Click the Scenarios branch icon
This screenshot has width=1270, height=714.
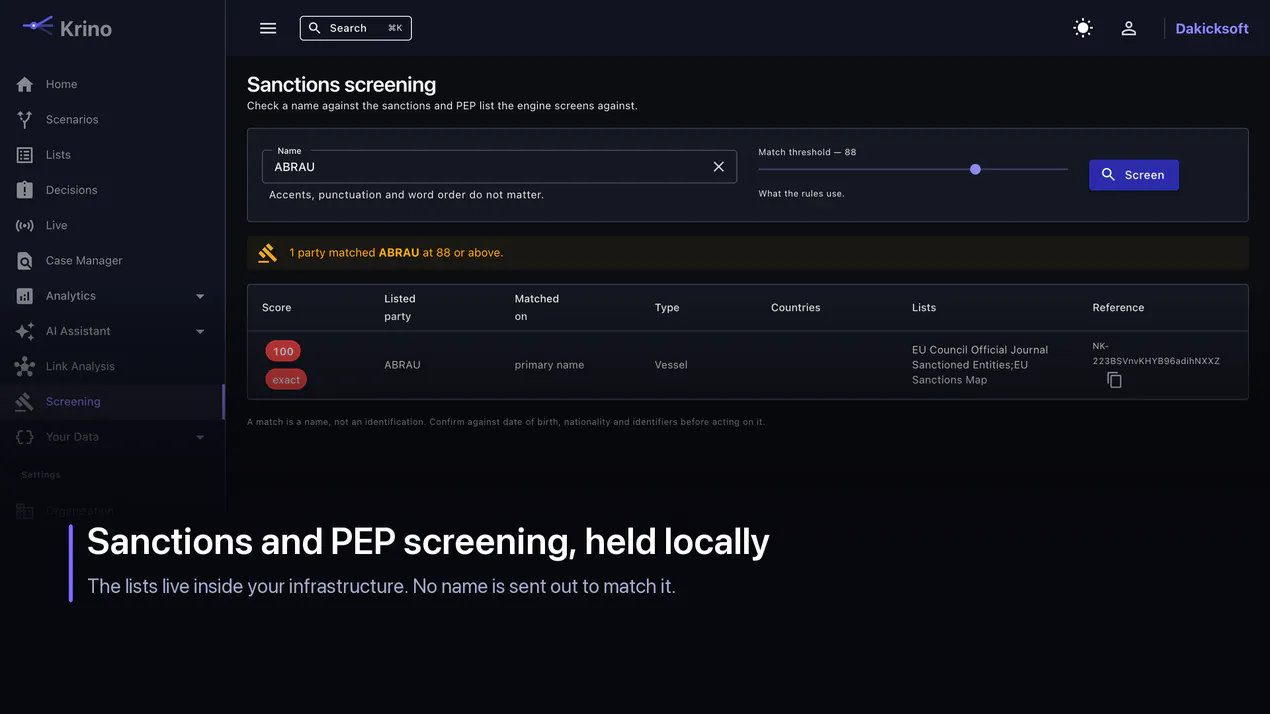coord(25,119)
